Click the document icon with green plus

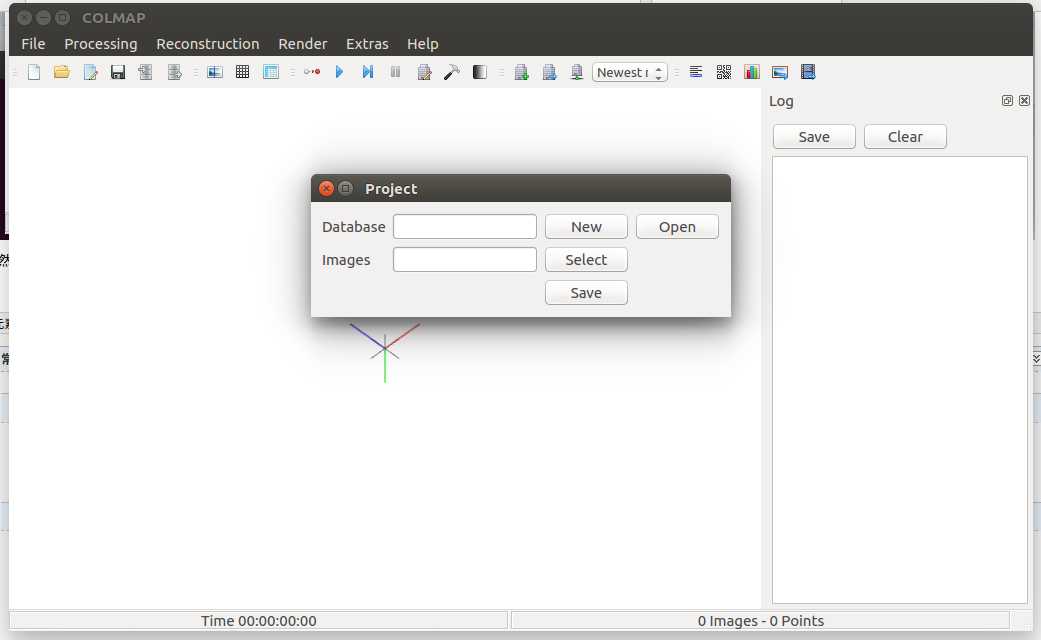521,72
